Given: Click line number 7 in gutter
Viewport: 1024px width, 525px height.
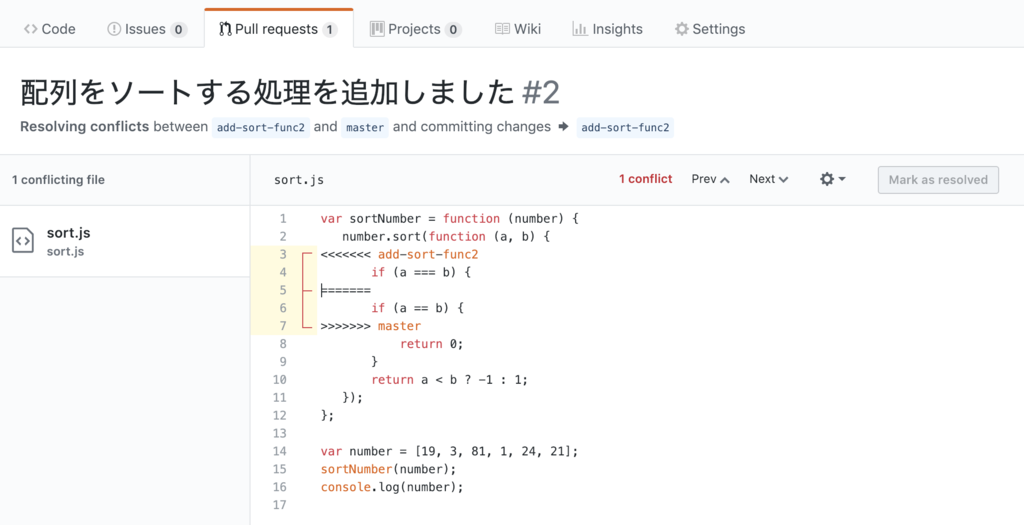Looking at the screenshot, I should 283,325.
